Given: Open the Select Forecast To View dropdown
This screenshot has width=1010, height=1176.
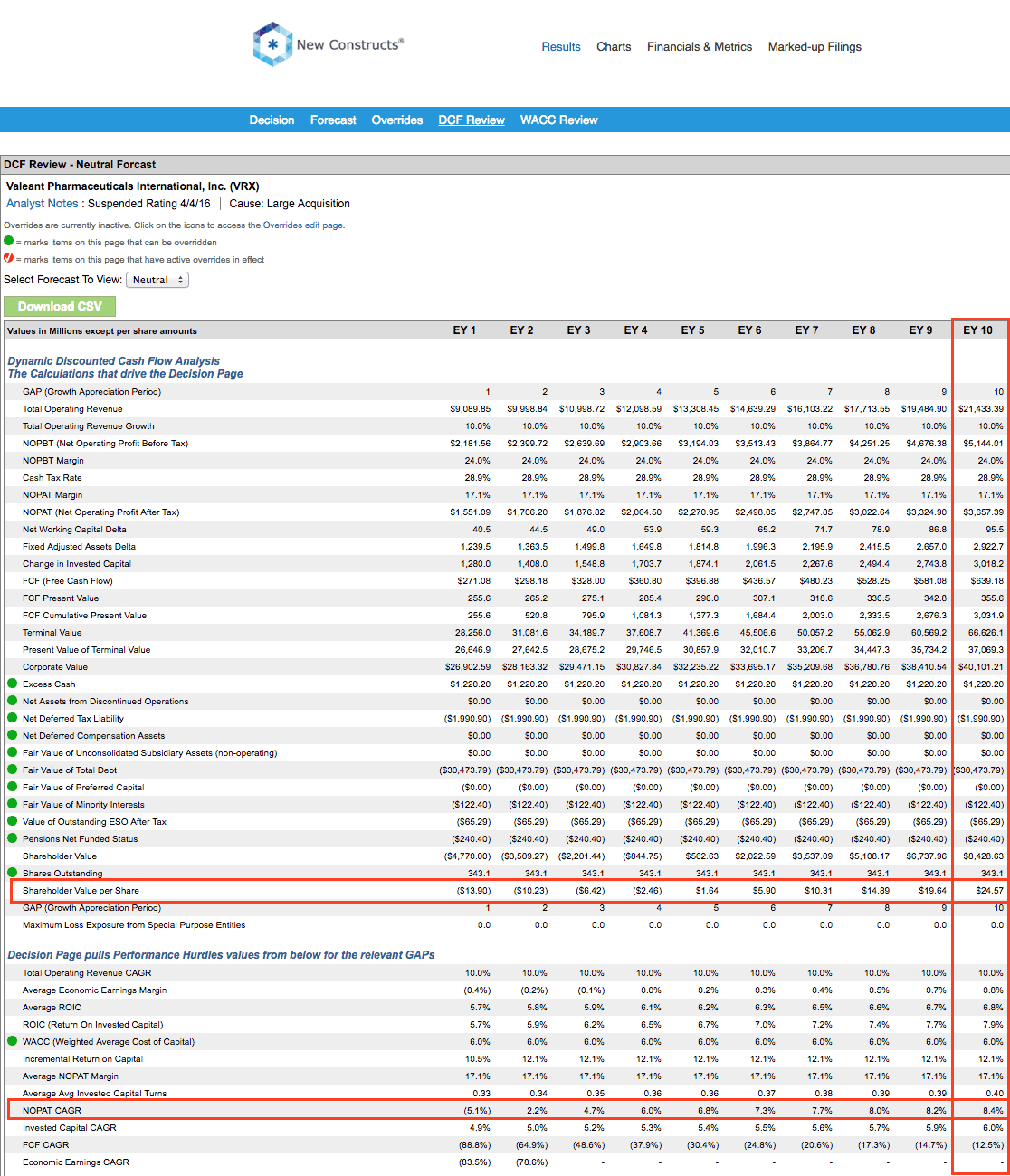Looking at the screenshot, I should (157, 280).
